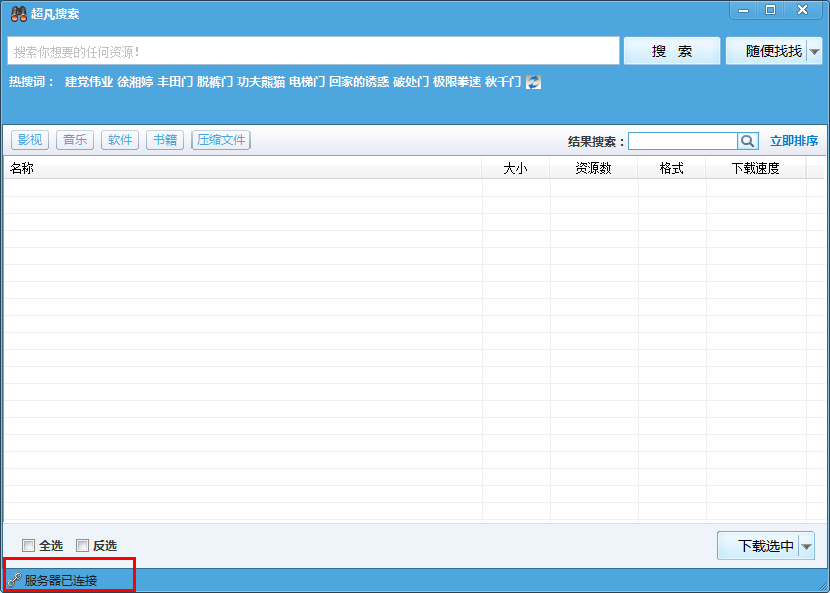This screenshot has width=830, height=593.
Task: Click inside the main search input box
Action: coord(300,50)
